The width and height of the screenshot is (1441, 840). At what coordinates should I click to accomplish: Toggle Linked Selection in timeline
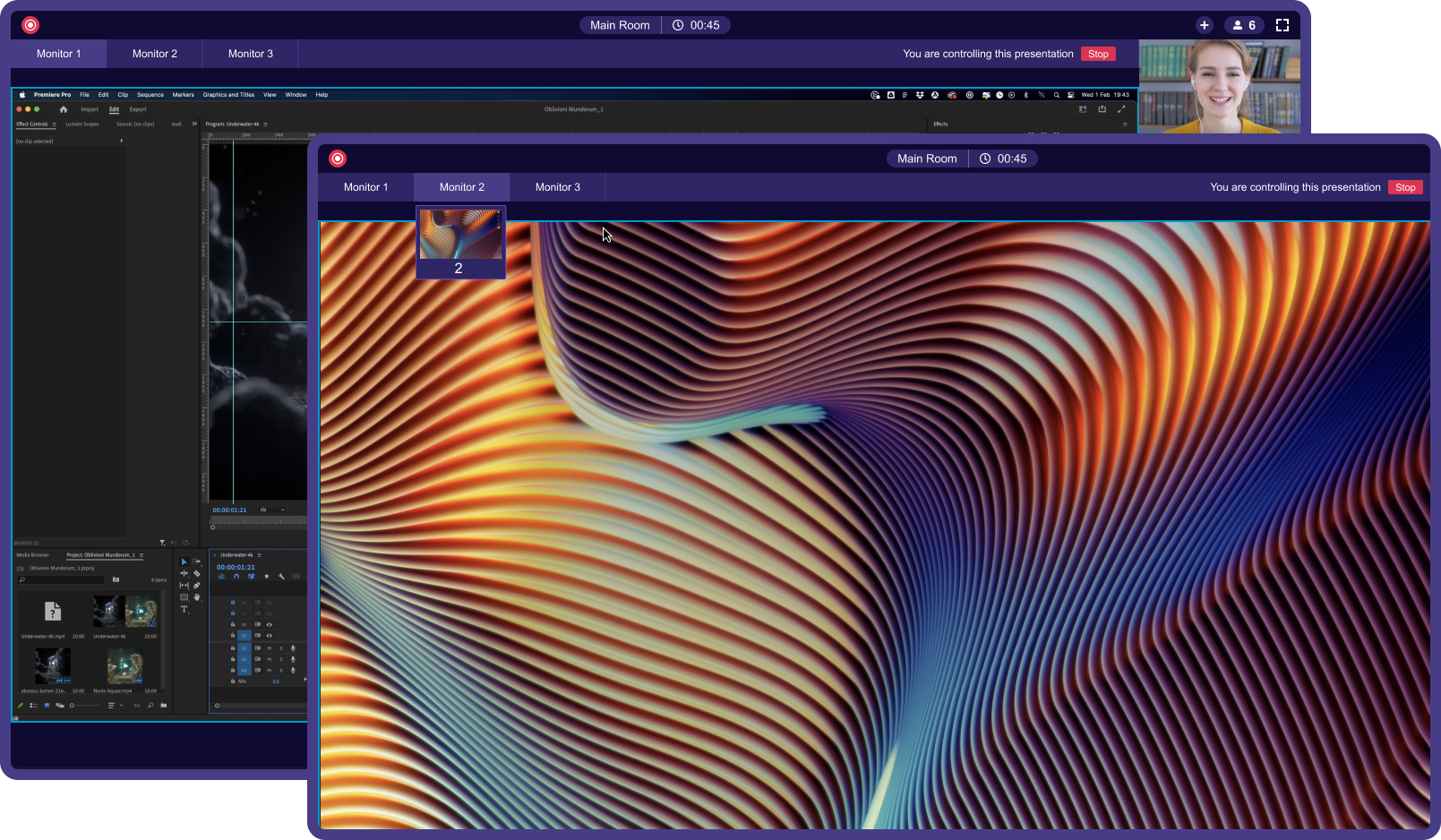coord(252,577)
